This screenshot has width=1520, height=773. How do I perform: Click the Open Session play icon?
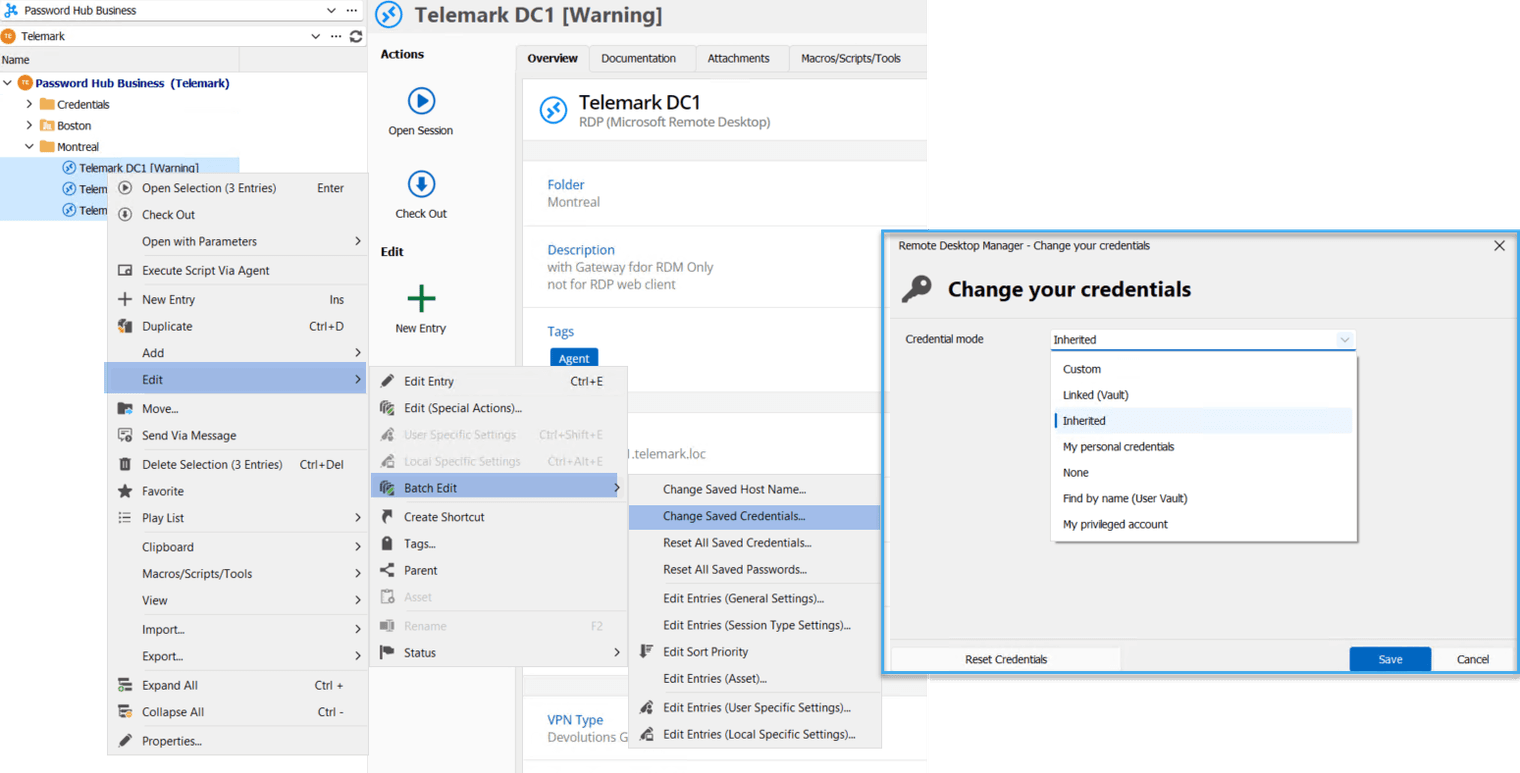tap(421, 101)
